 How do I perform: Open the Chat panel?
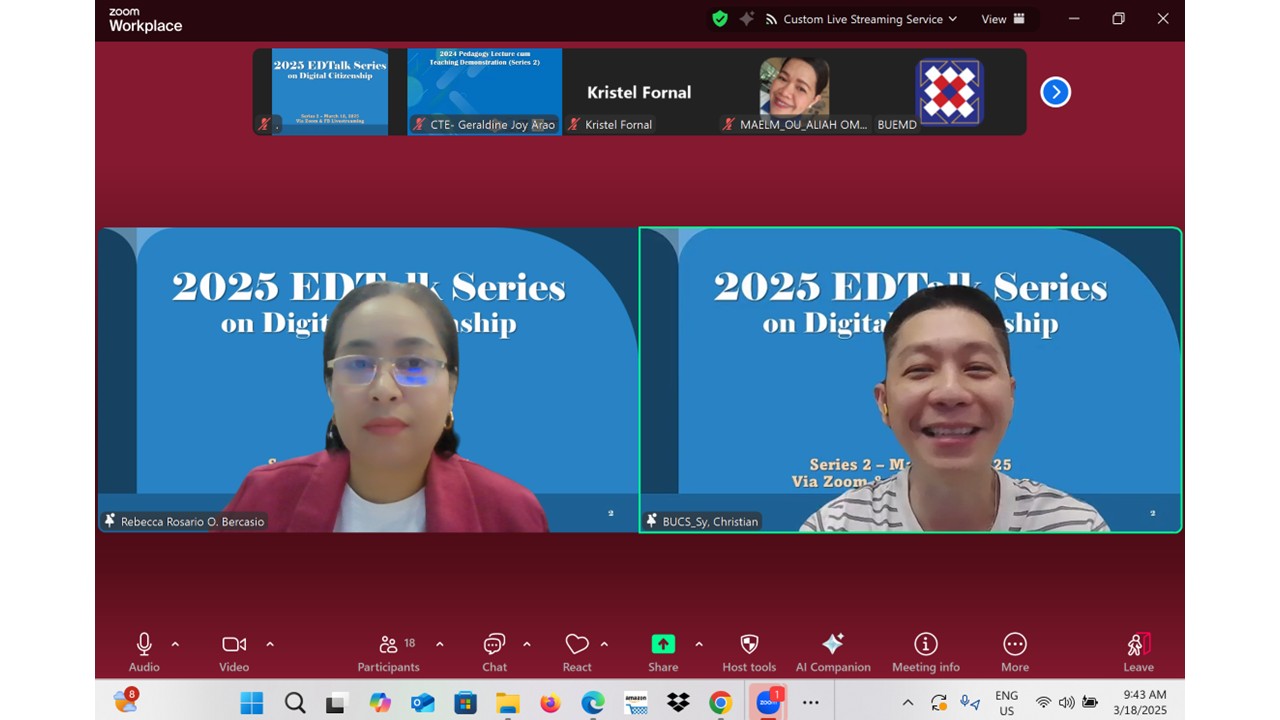pos(493,644)
